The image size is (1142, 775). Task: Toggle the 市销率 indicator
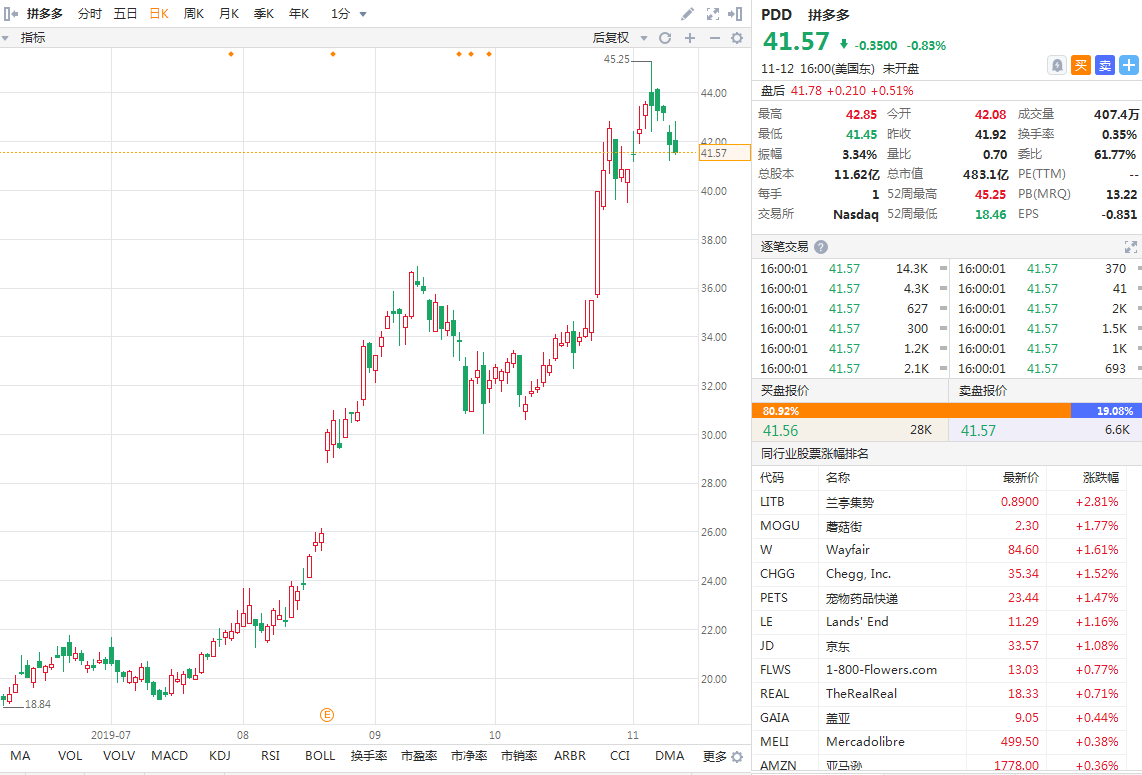[519, 756]
